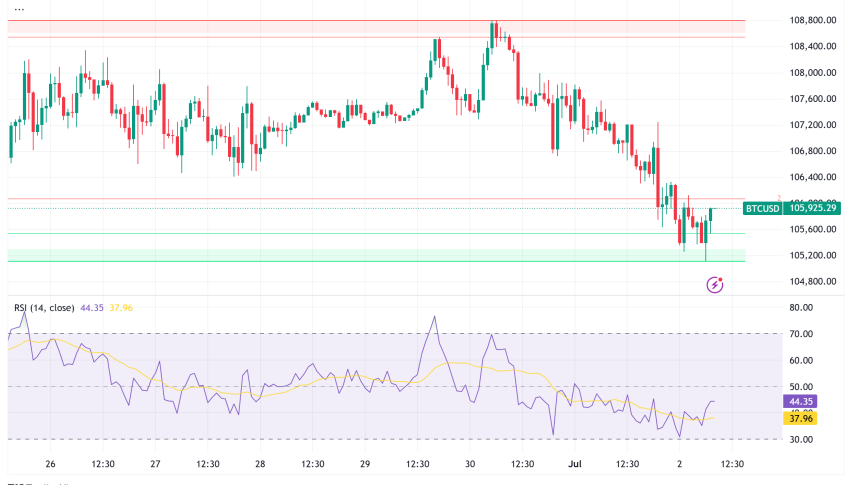
Task: Select the yellow RSI average 37.96 in legend
Action: (x=121, y=308)
